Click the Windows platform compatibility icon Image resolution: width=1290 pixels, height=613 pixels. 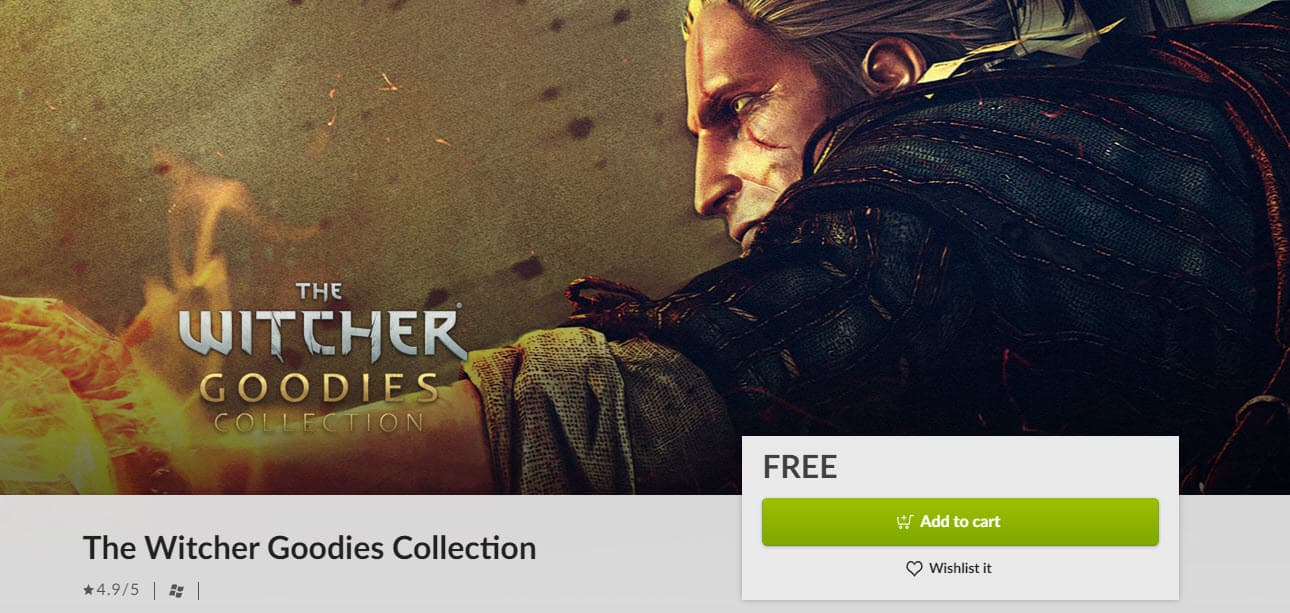177,591
